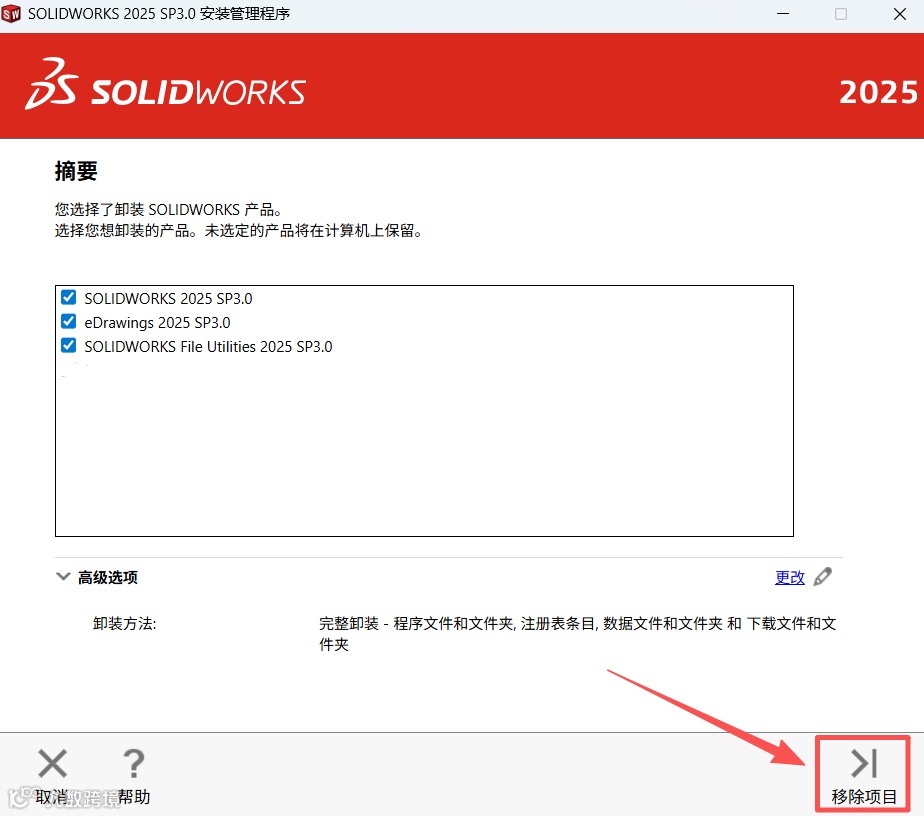Uncheck SOLIDWORKS 2025 SP3.0 checkbox
This screenshot has height=816, width=924.
point(68,298)
